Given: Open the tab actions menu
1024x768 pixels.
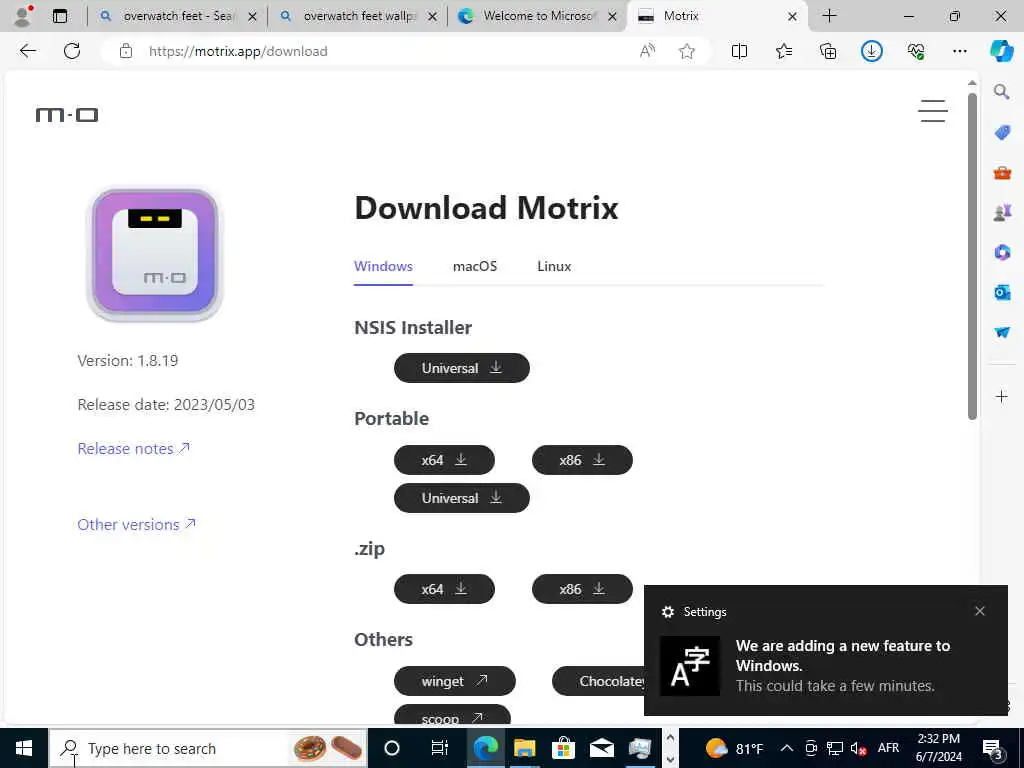Looking at the screenshot, I should 60,16.
